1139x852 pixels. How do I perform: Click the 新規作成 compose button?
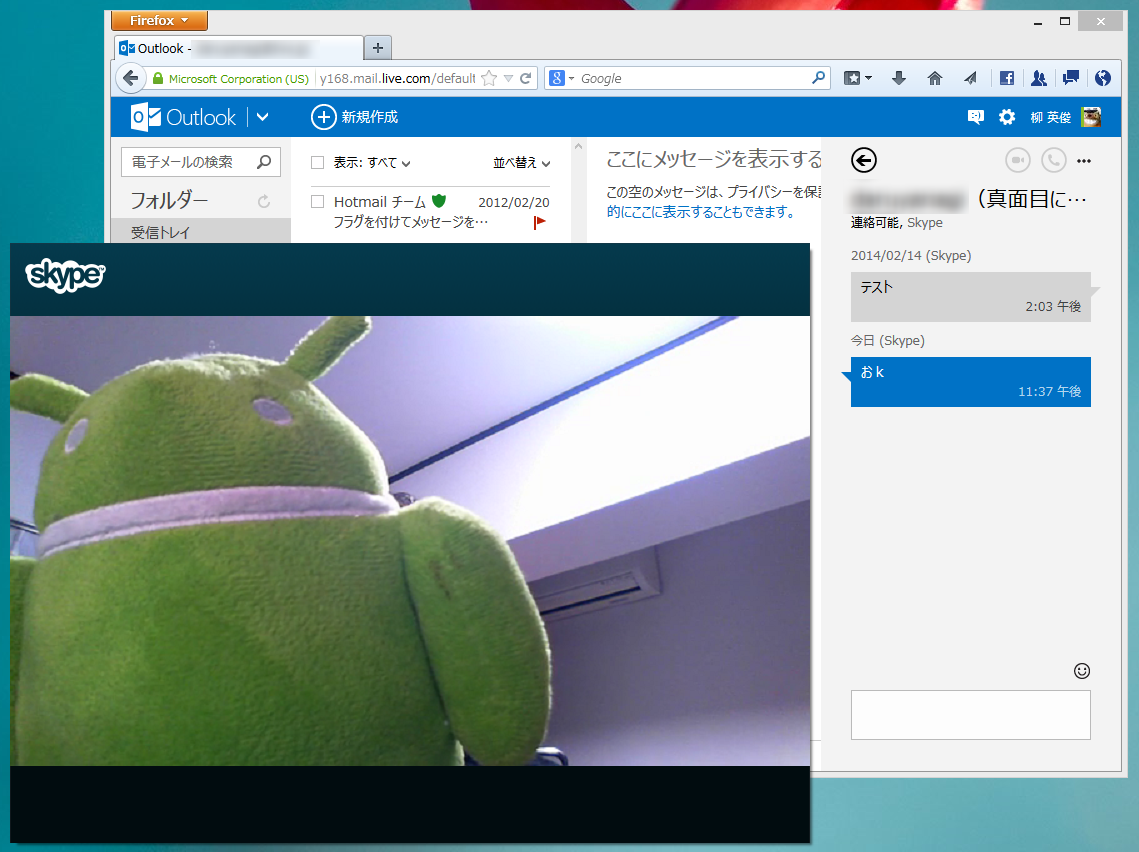click(x=356, y=117)
